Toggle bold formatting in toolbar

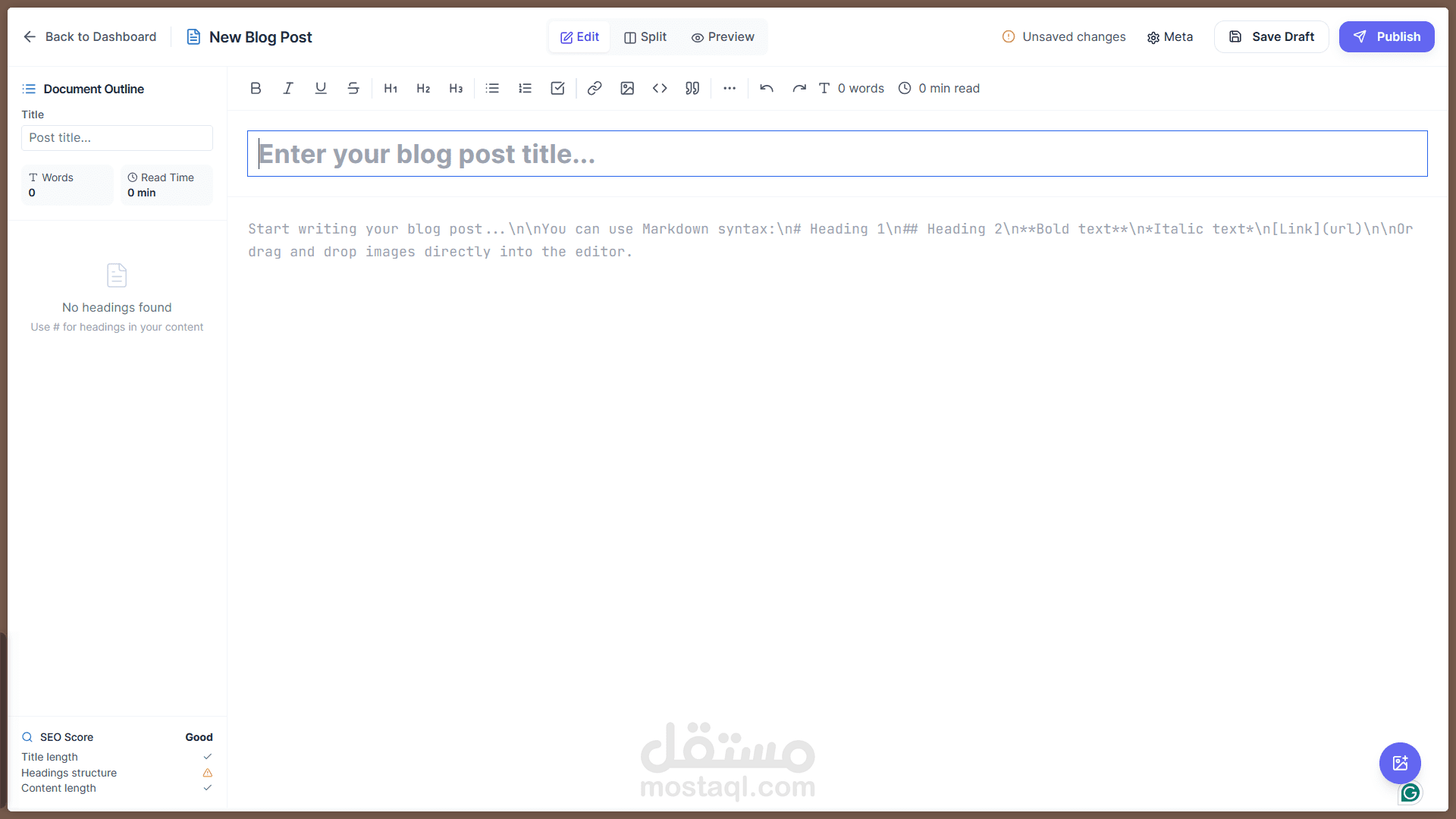tap(256, 89)
